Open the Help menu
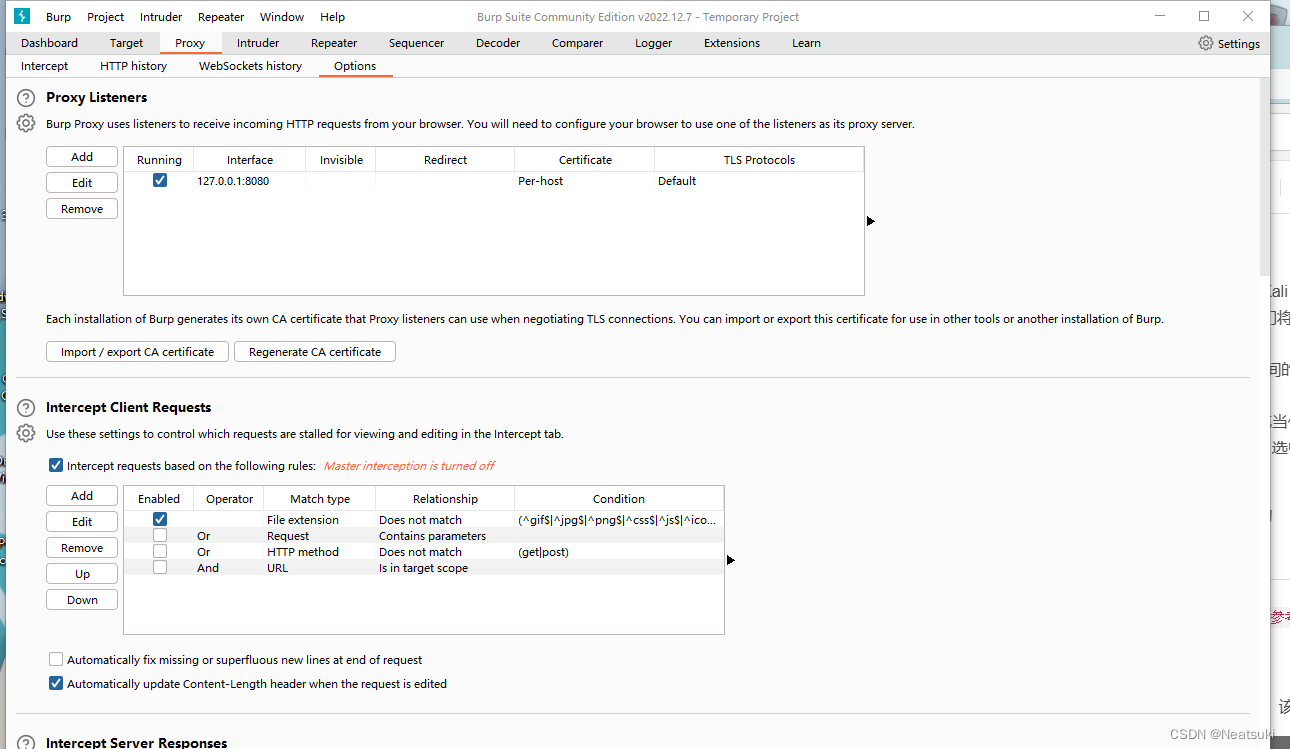 click(x=333, y=17)
